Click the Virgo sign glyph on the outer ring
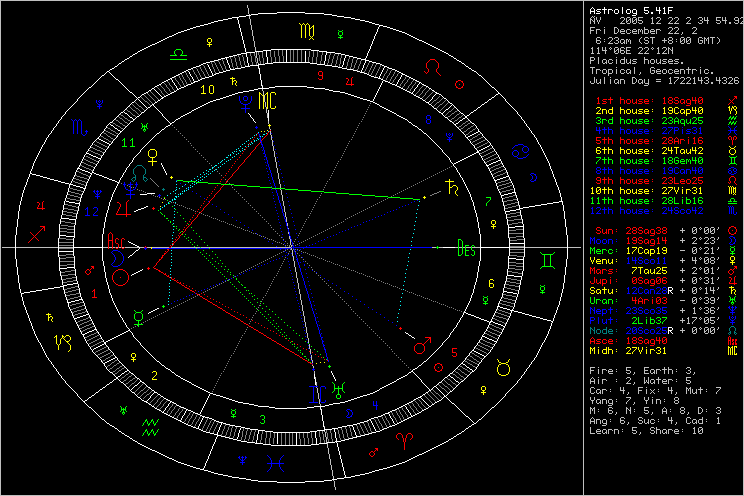The image size is (744, 496). (304, 31)
